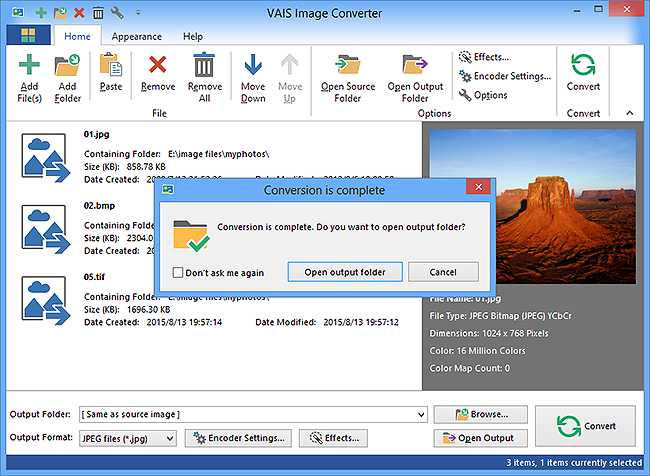
Task: Click the 05.tif size 1696.30 KB value
Action: coord(148,309)
